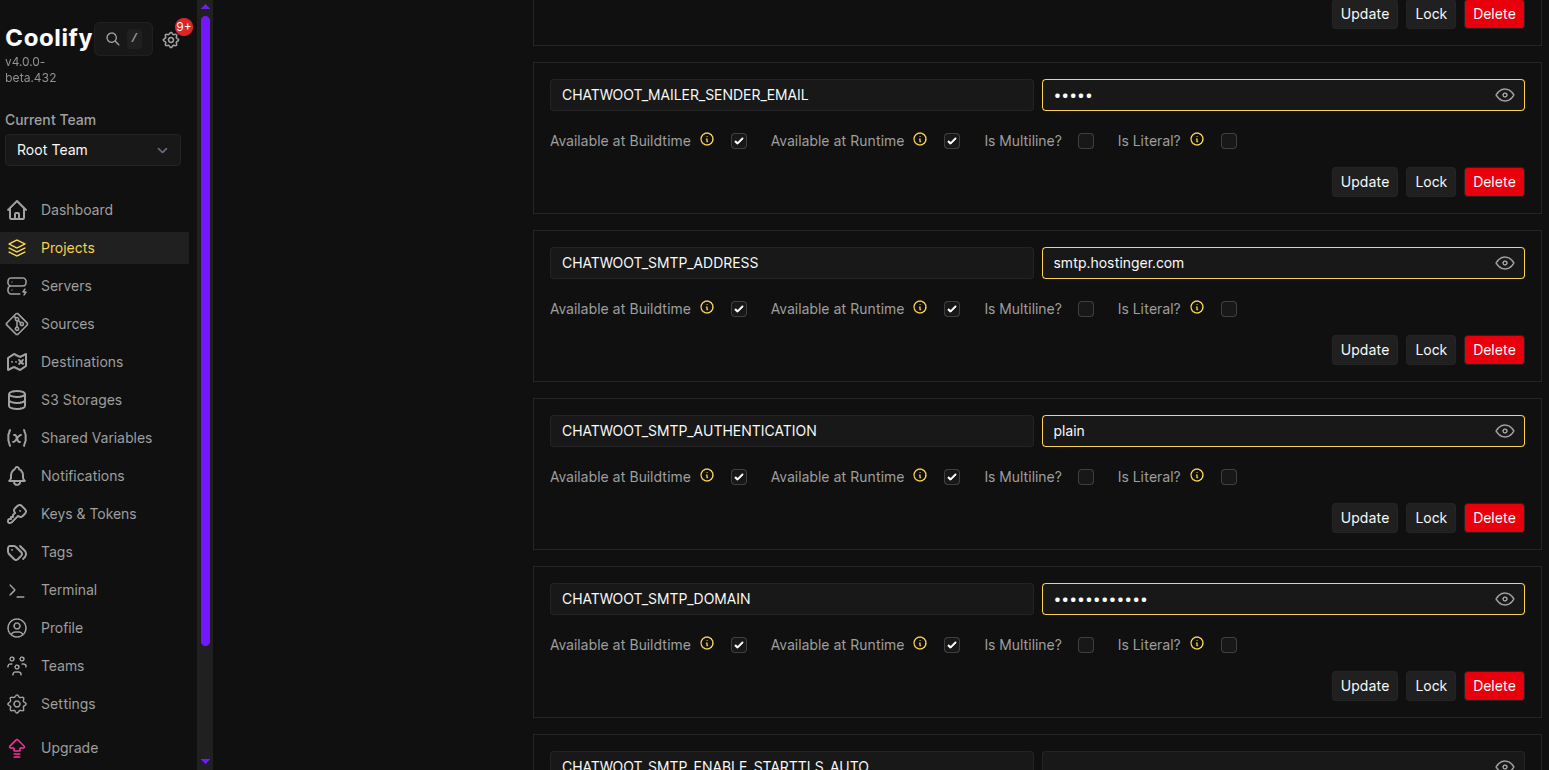Open the Terminal menu item
Screen dimensions: 1549x770
[x=69, y=590]
